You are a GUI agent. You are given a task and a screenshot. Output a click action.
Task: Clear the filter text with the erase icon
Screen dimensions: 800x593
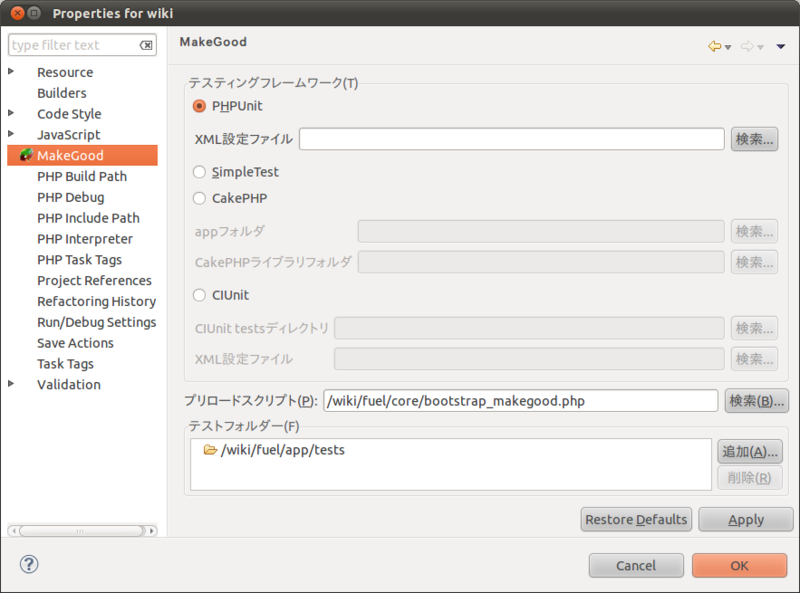pos(146,45)
